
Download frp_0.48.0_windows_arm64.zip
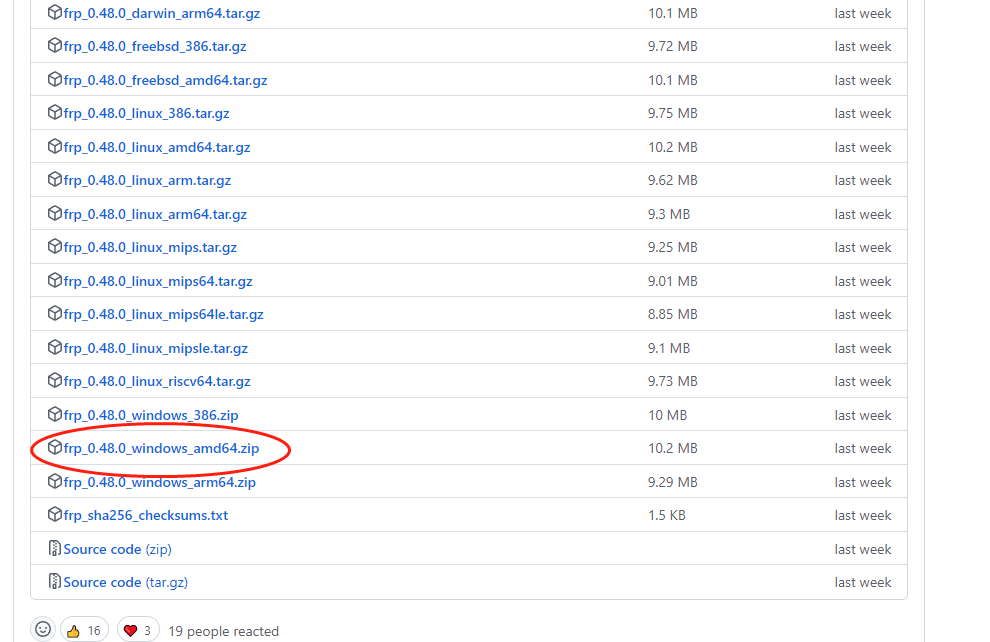tap(160, 482)
